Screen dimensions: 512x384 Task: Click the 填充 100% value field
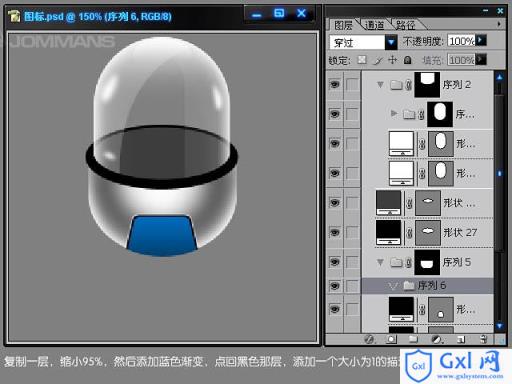coord(461,60)
